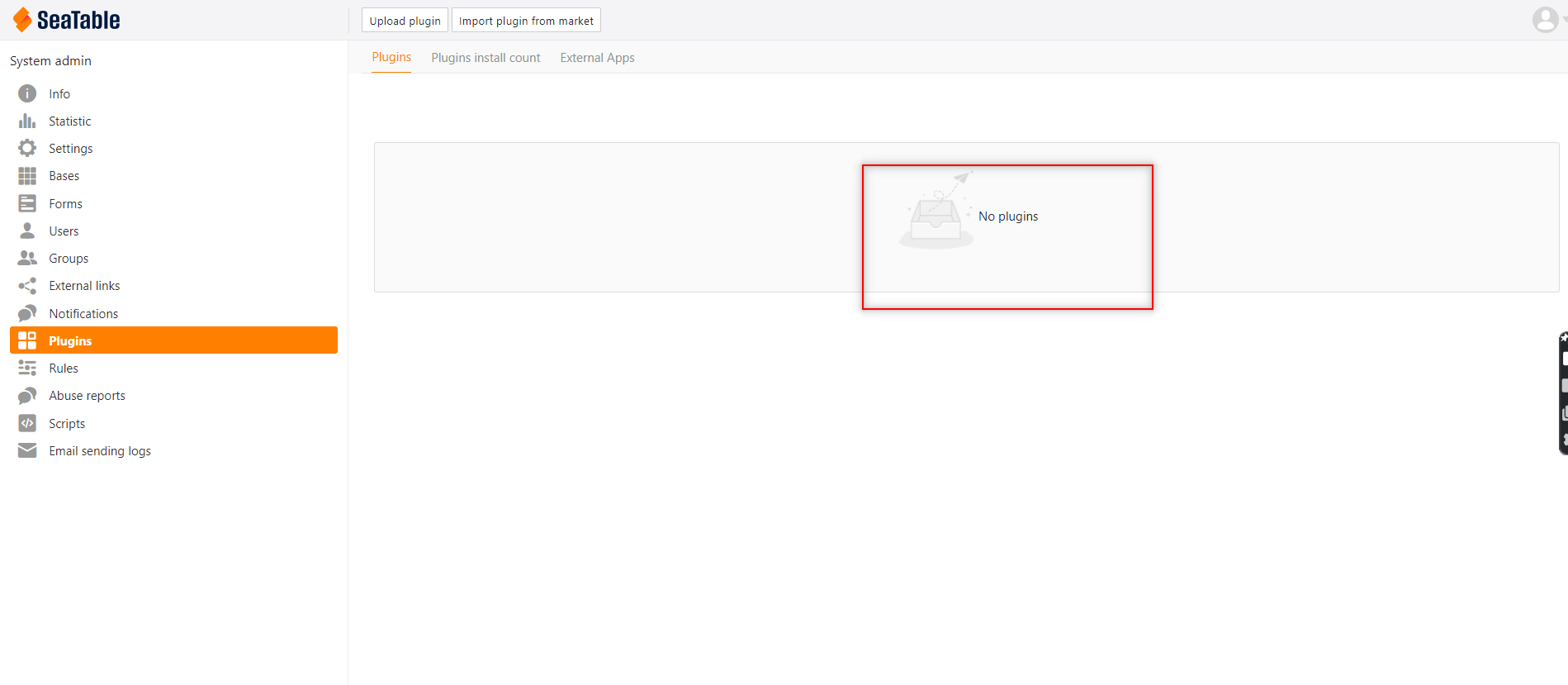This screenshot has height=685, width=1568.
Task: Open Scripts via code icon
Action: click(x=27, y=423)
